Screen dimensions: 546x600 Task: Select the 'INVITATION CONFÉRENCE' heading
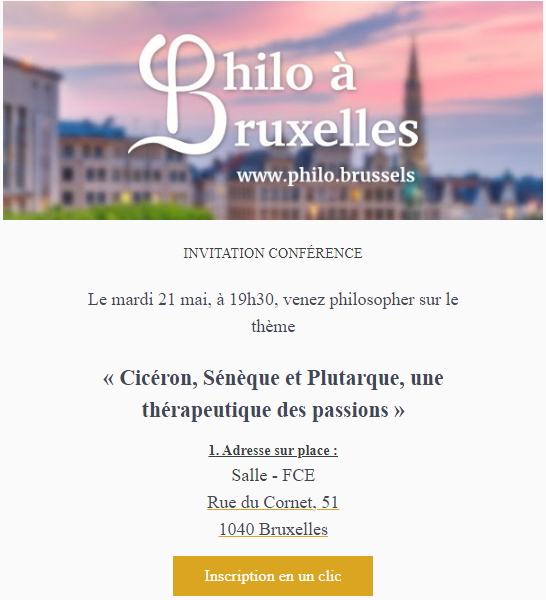click(273, 253)
